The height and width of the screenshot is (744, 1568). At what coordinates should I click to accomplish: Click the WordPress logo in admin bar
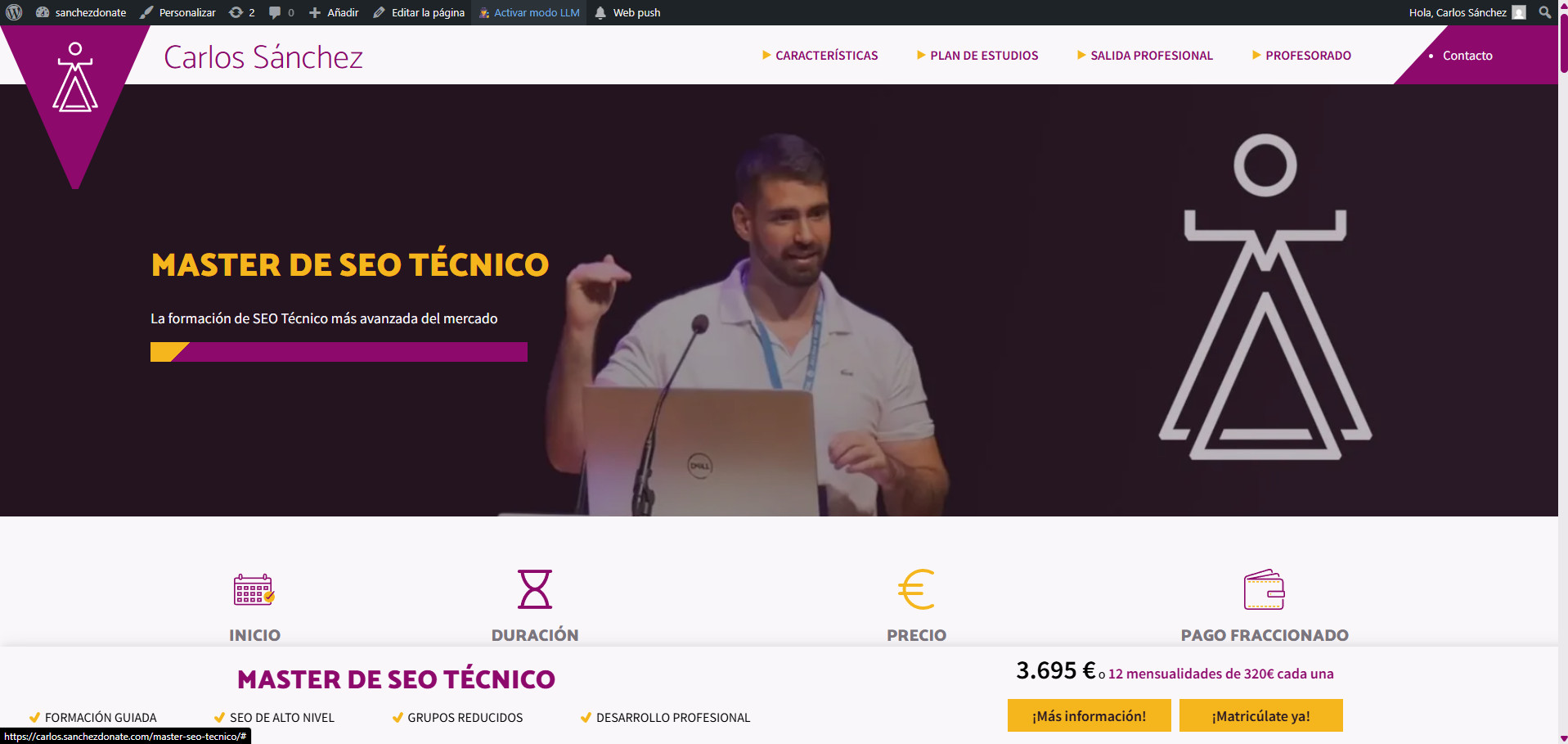click(14, 12)
